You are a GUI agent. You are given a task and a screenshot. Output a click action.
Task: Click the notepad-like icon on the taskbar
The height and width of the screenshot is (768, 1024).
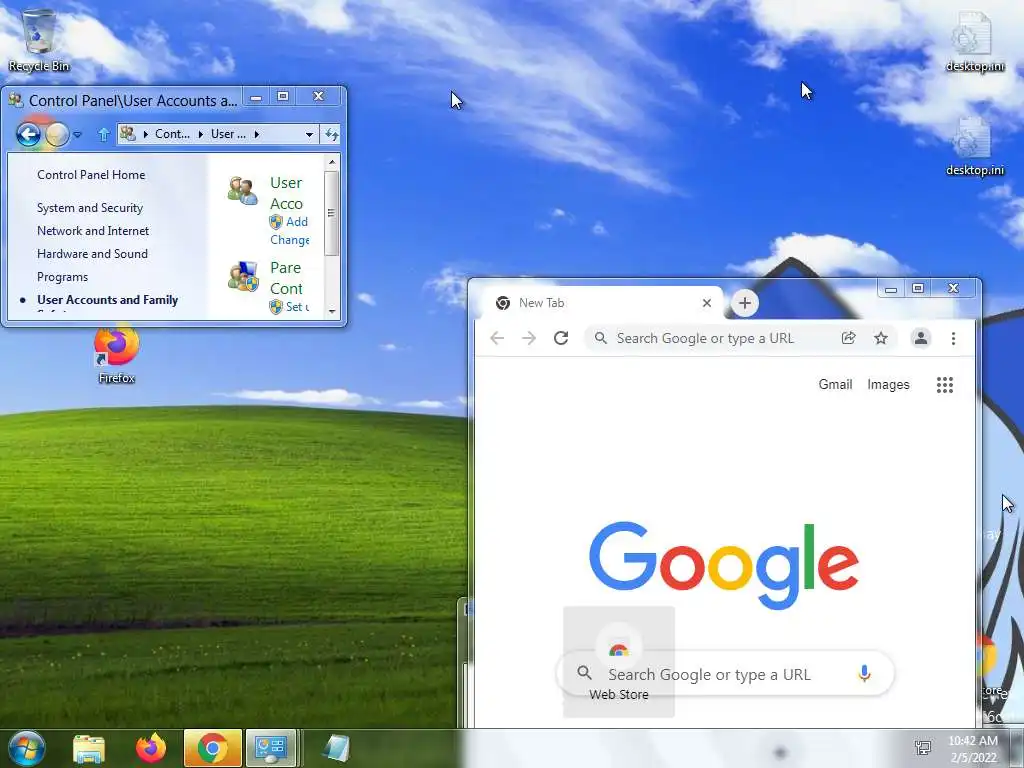coord(336,749)
